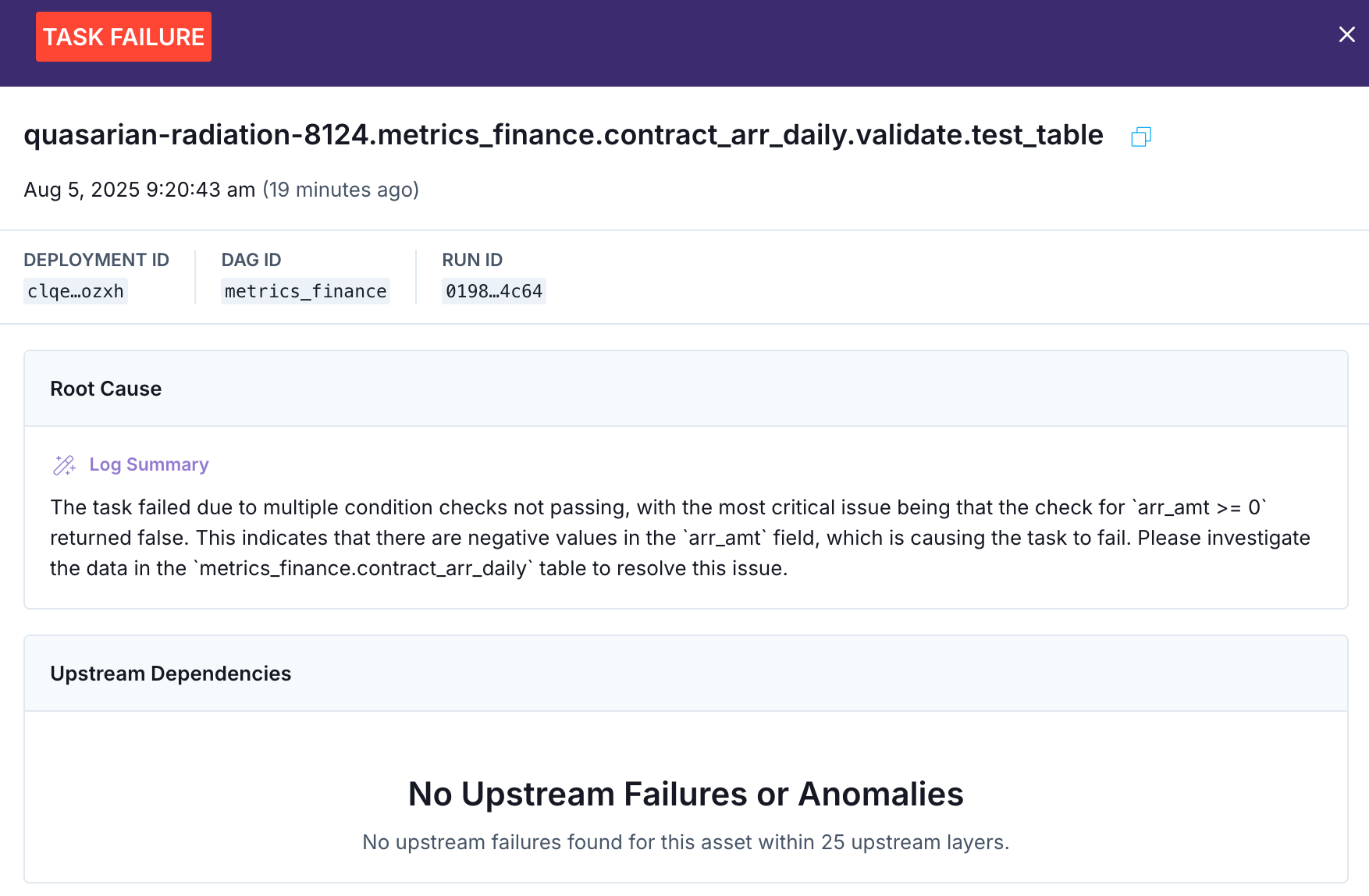The height and width of the screenshot is (896, 1369).
Task: Click the Log Summary label
Action: tap(149, 464)
